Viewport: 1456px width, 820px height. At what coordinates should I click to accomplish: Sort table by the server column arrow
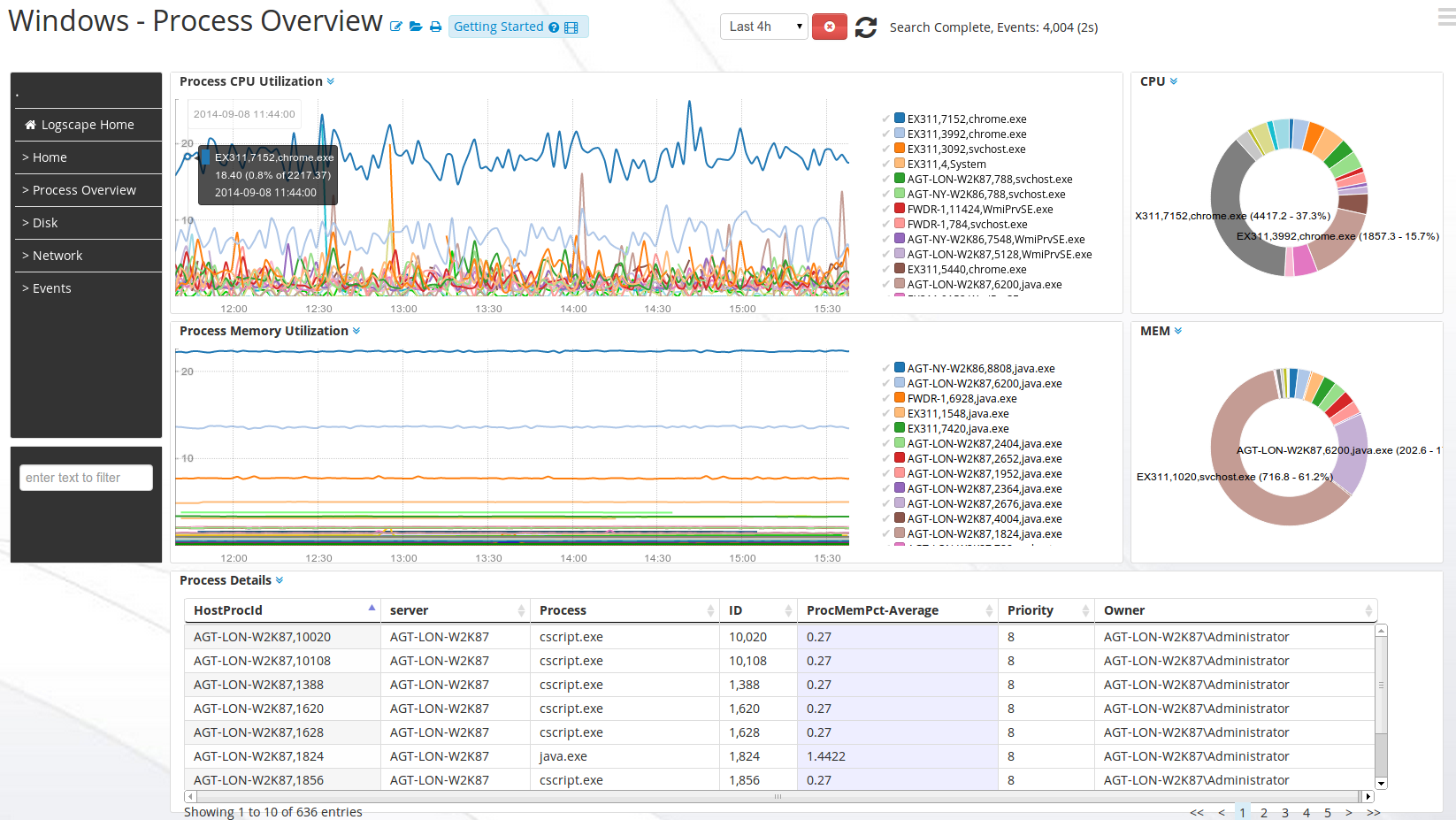click(521, 610)
